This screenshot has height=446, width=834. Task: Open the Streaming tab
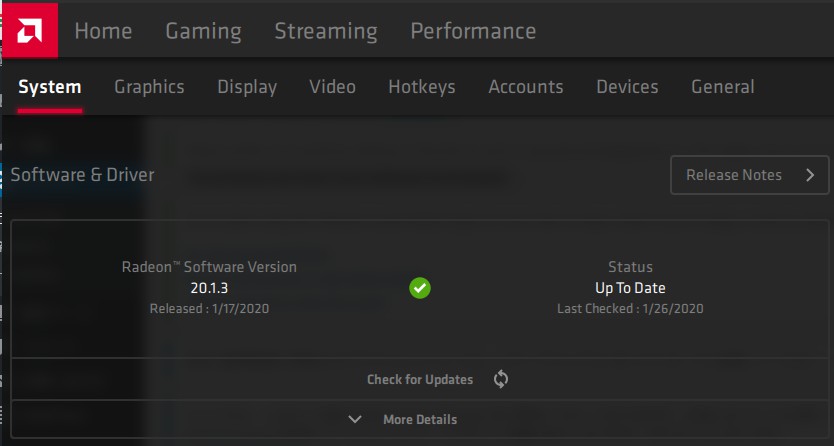pos(326,31)
